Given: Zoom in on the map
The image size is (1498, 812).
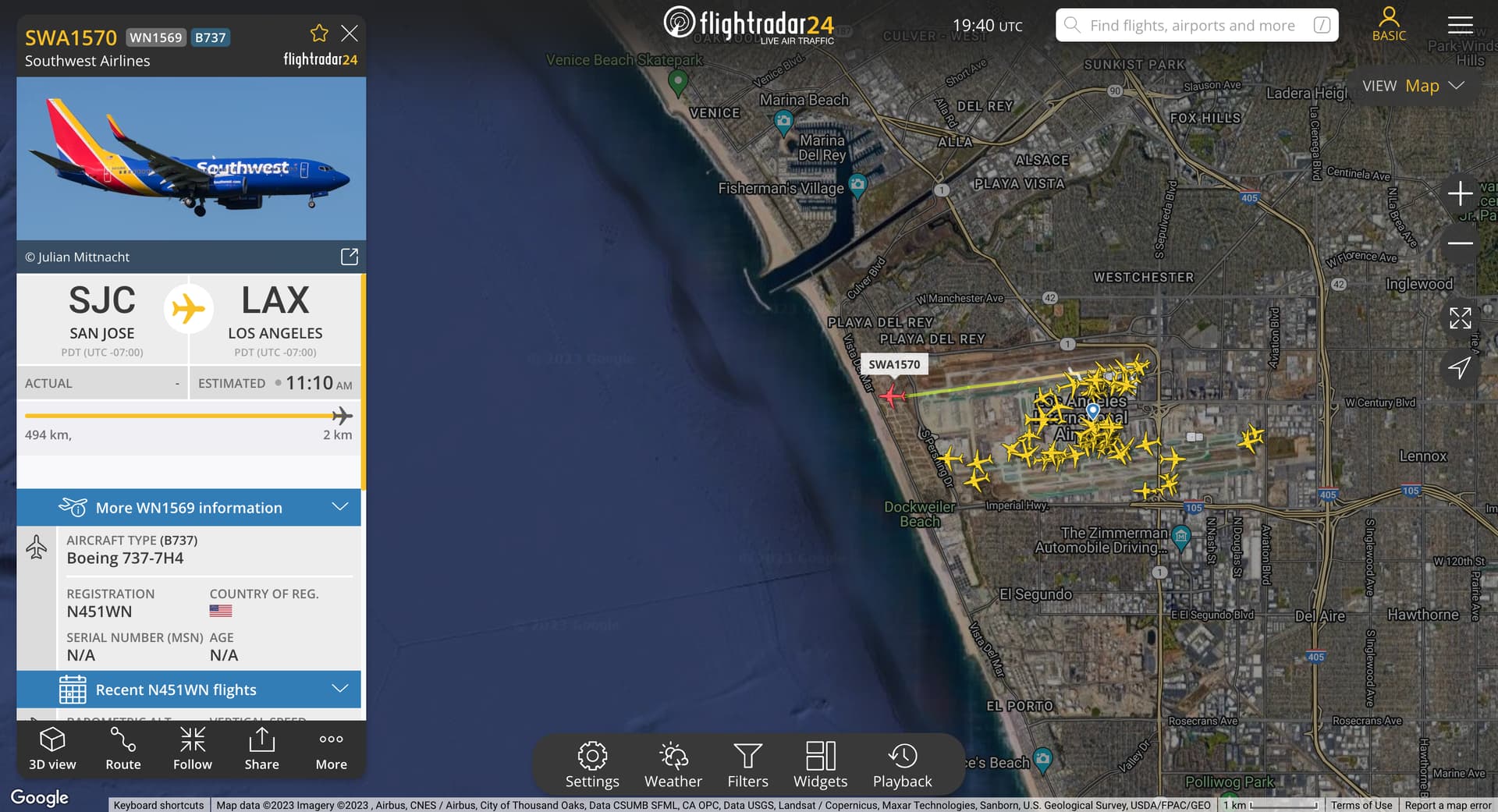Looking at the screenshot, I should coord(1460,193).
